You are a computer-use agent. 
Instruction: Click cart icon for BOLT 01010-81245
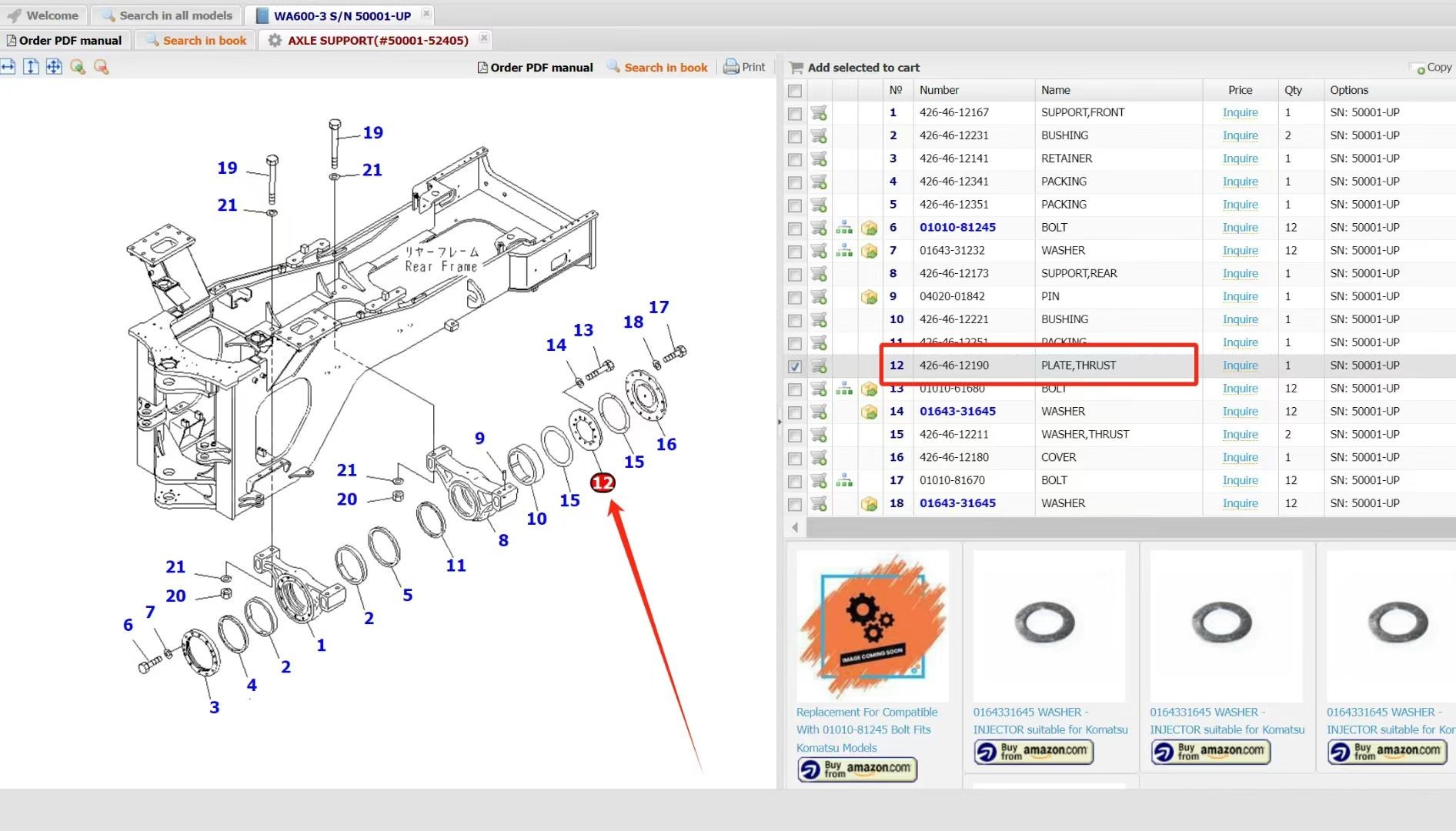819,228
